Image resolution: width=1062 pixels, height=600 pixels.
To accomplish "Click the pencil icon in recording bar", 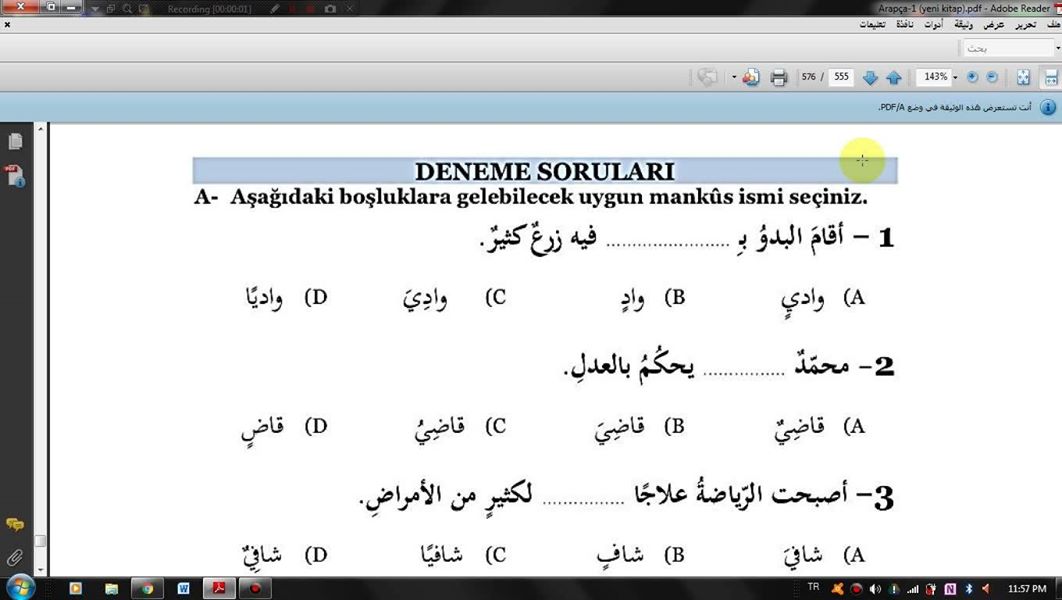I will point(274,9).
